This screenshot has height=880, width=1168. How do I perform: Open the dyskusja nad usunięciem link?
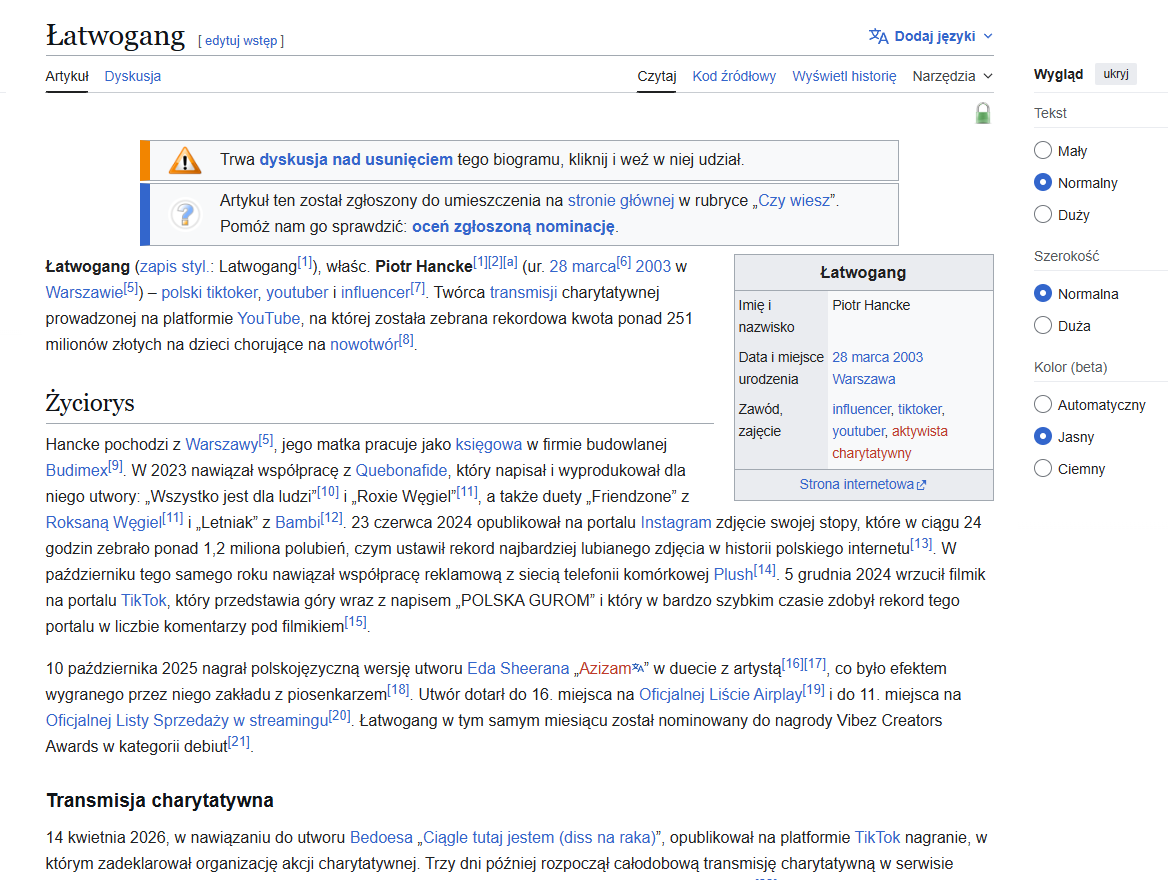[x=356, y=159]
